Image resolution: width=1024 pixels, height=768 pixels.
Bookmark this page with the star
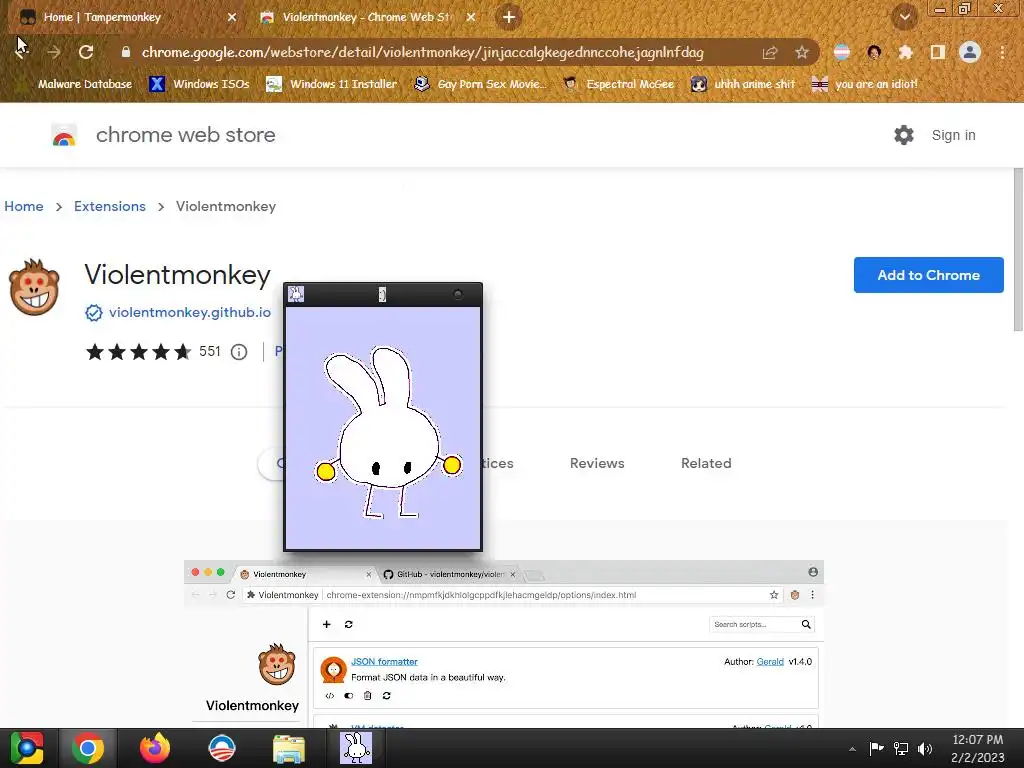pyautogui.click(x=802, y=52)
